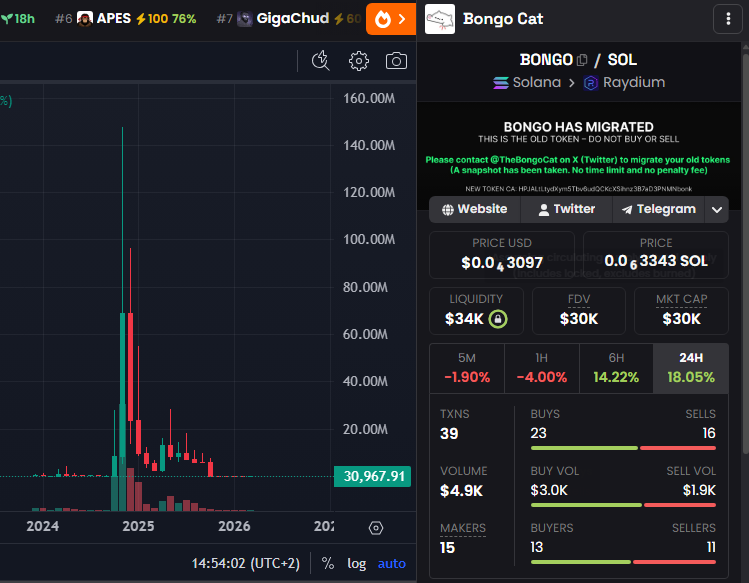Click the chart time zone clock 14:54:02 (UTC+2)
The width and height of the screenshot is (749, 583).
click(x=246, y=563)
